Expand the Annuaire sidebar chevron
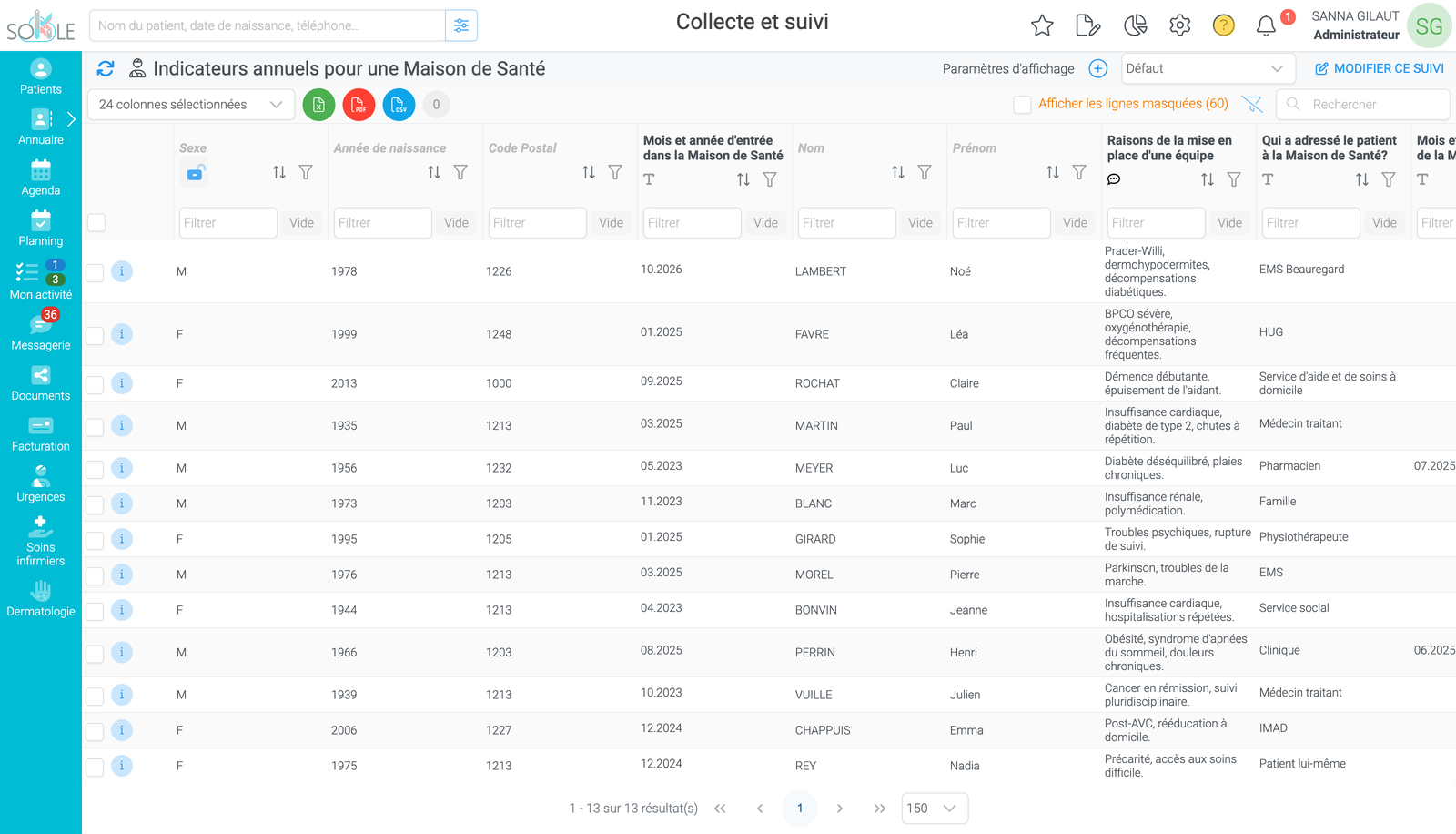Viewport: 1456px width, 834px height. coord(71,120)
